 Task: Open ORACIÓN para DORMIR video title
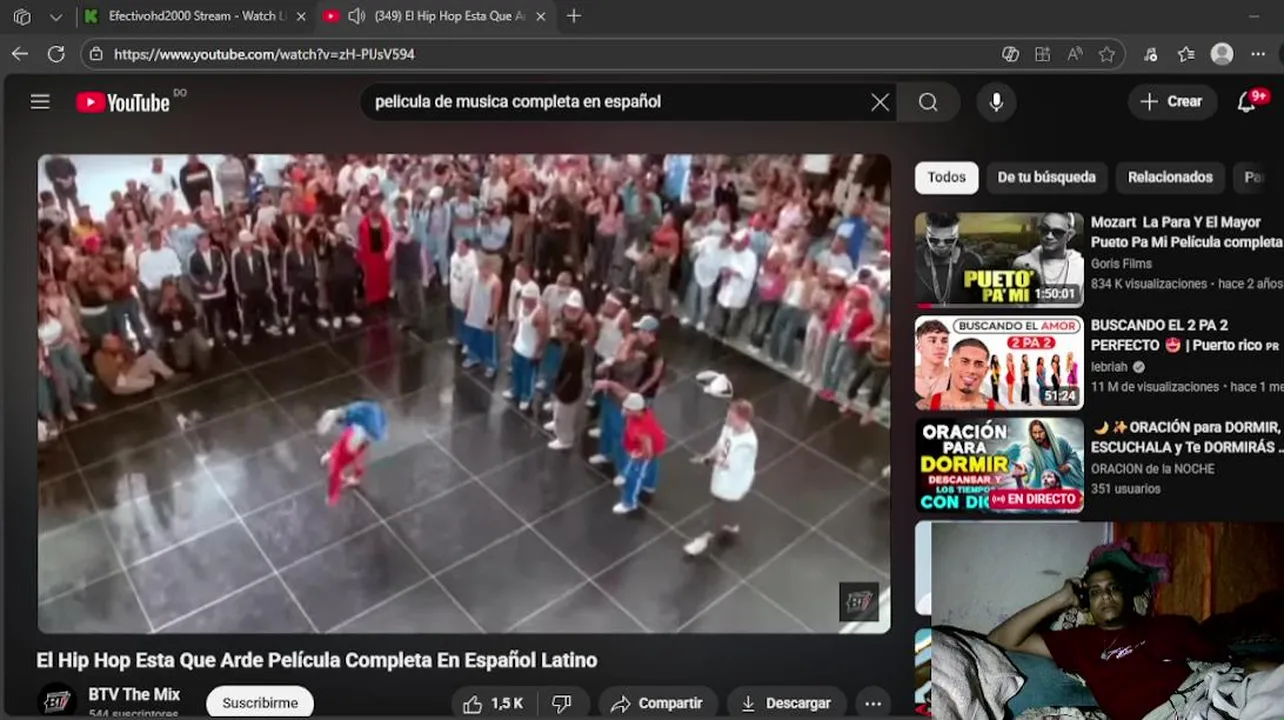pyautogui.click(x=1187, y=437)
